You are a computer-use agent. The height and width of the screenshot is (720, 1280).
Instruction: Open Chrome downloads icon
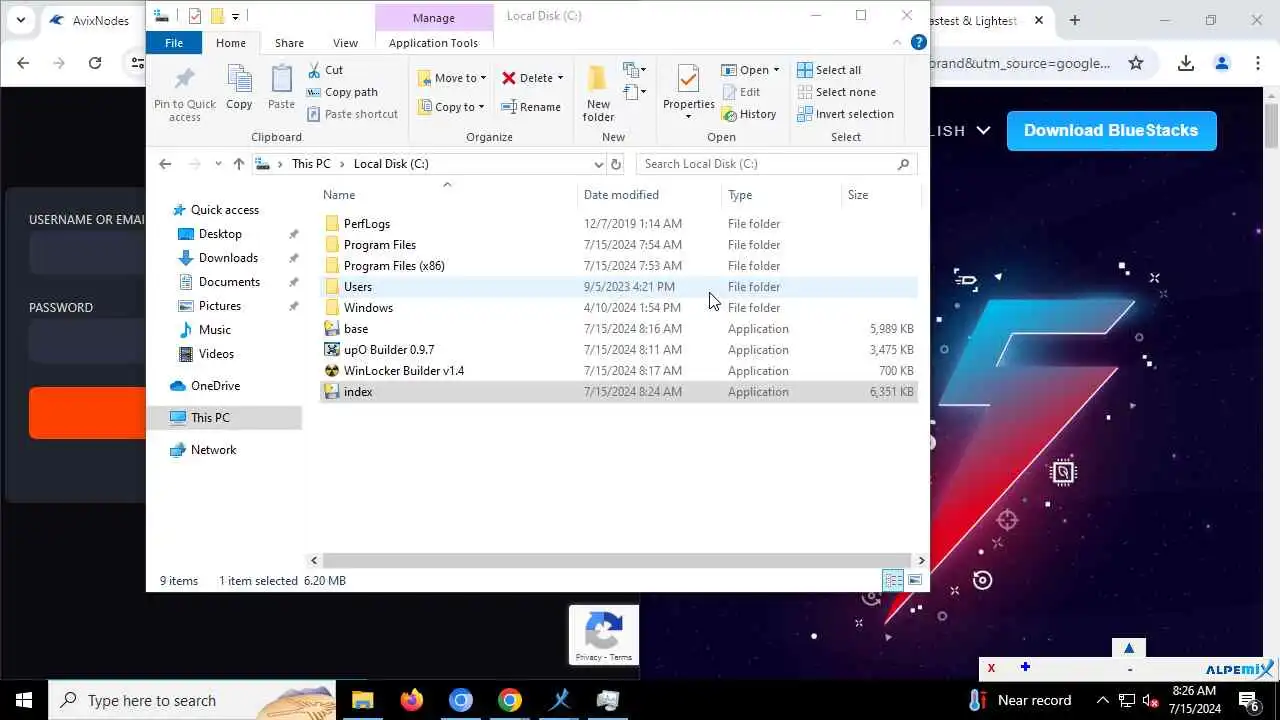pos(1186,63)
